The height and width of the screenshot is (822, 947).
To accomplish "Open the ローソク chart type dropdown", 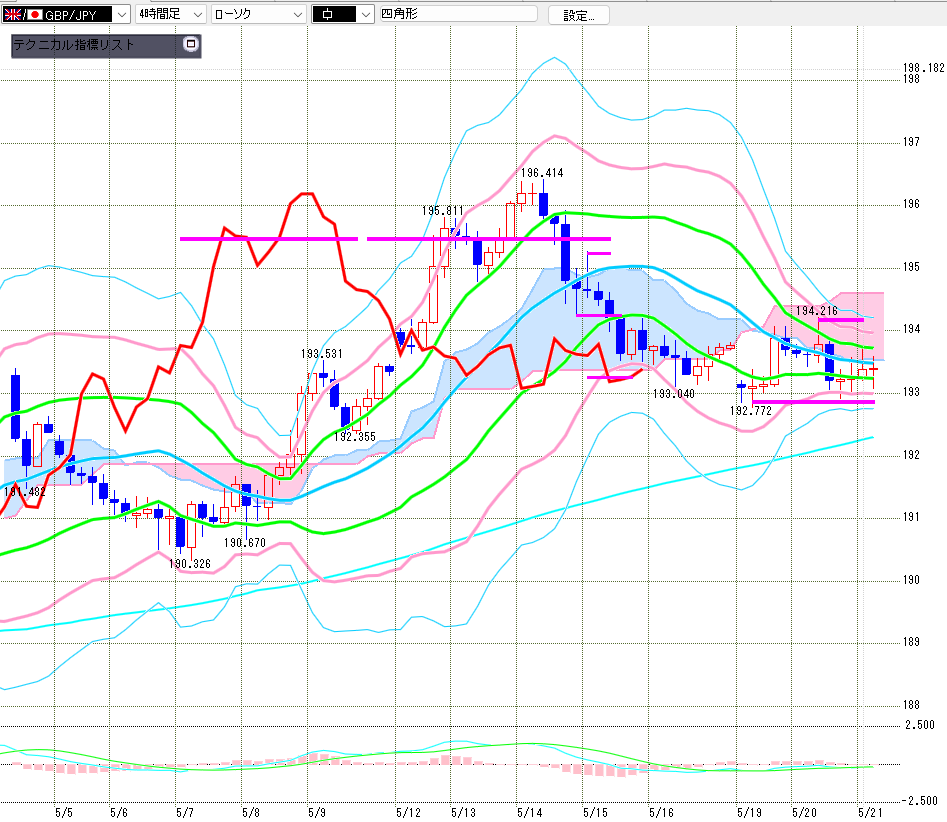I will click(x=258, y=14).
